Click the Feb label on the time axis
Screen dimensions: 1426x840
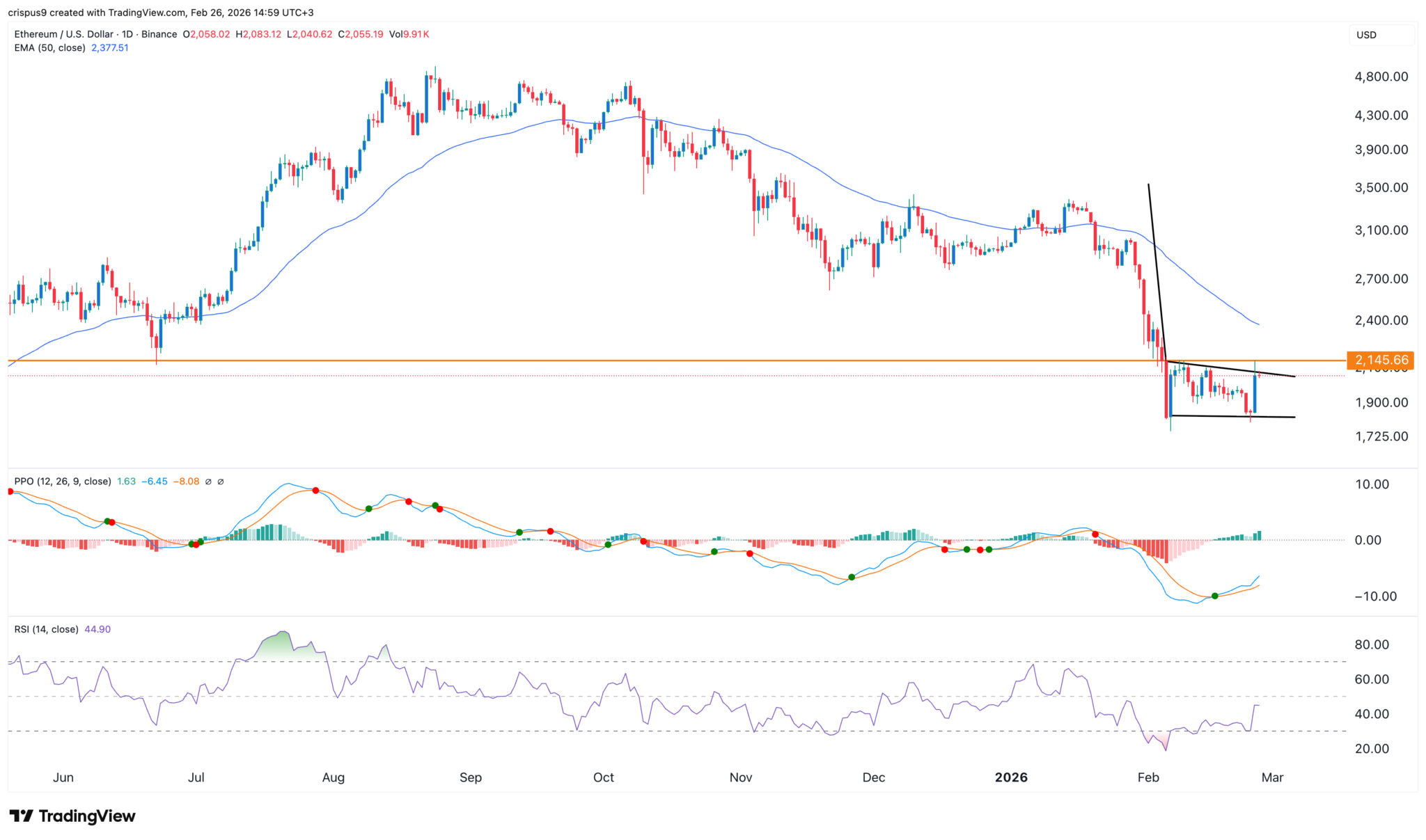click(x=1148, y=777)
